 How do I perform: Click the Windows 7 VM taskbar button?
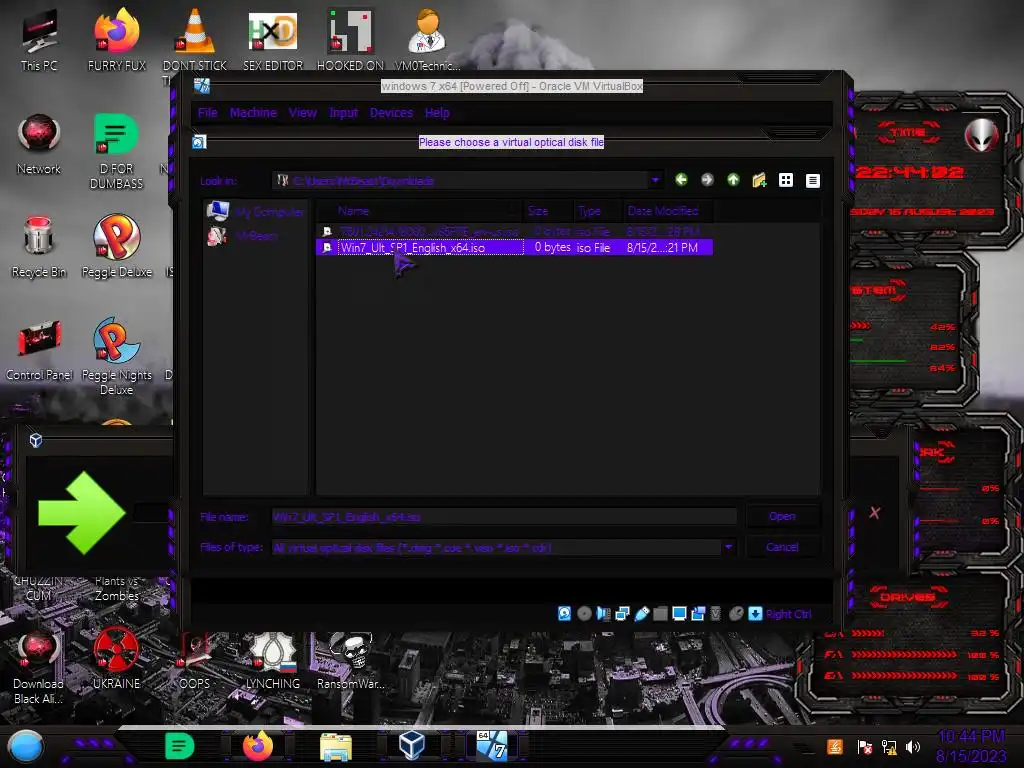tap(491, 746)
